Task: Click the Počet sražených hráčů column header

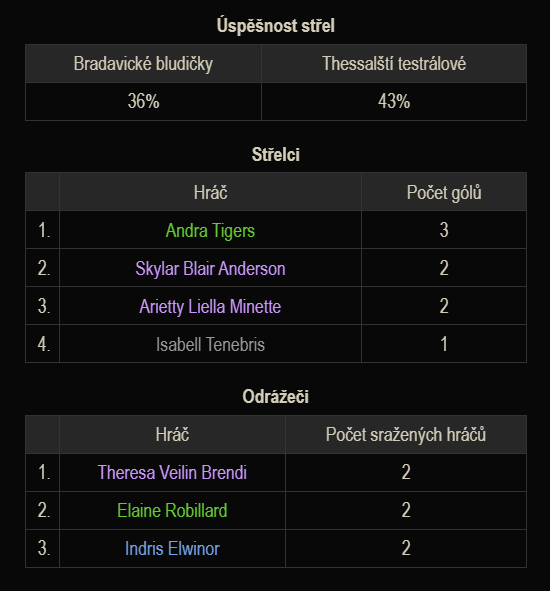Action: pyautogui.click(x=406, y=434)
